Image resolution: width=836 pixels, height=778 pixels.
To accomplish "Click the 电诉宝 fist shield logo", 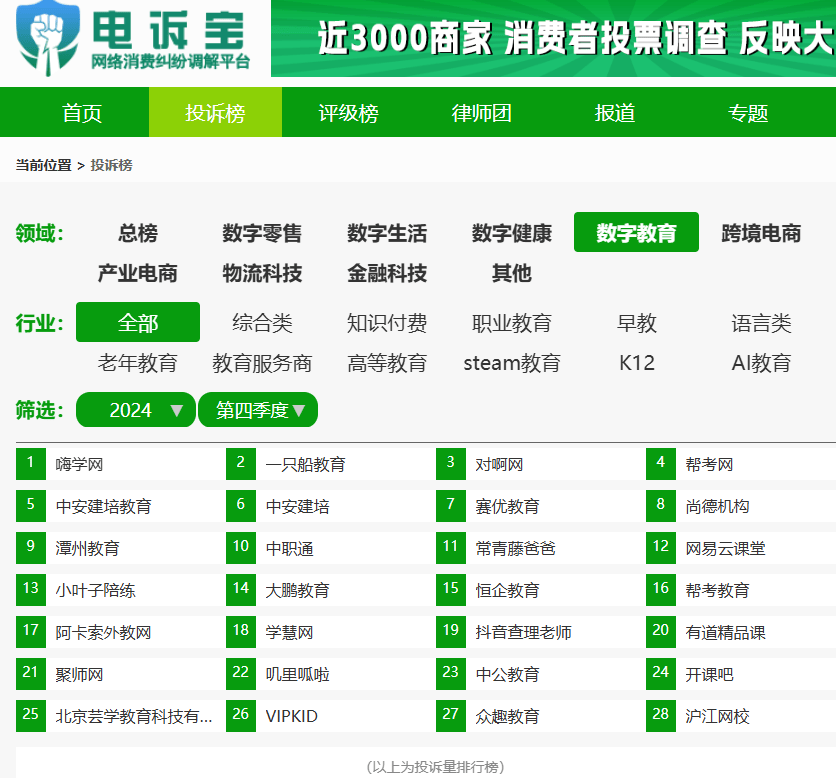I will click(47, 38).
